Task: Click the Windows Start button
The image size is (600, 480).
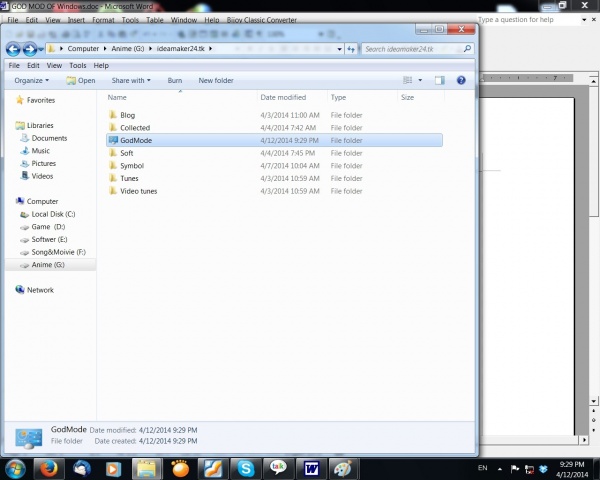Action: (x=15, y=467)
